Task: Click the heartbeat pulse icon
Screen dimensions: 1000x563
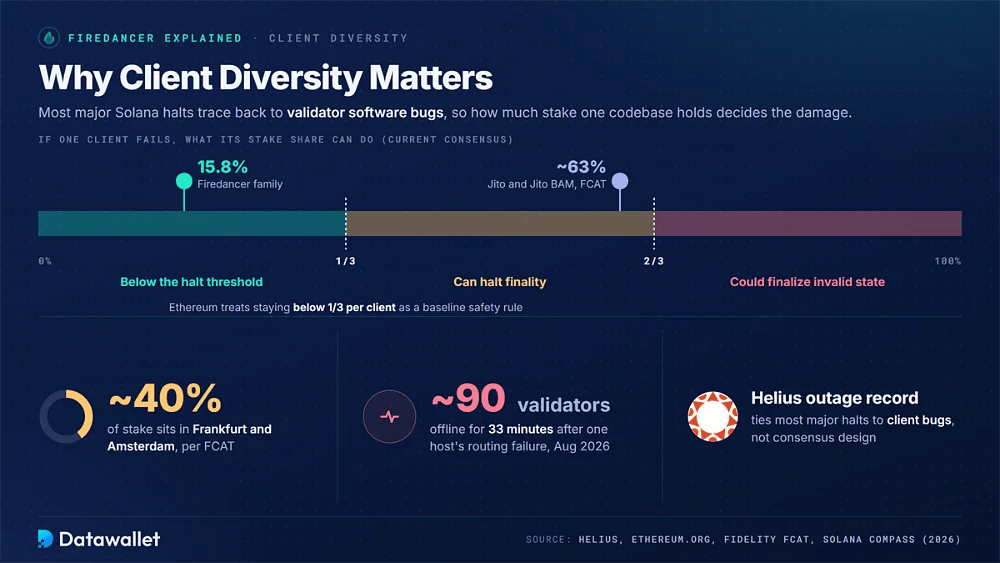Action: coord(390,416)
